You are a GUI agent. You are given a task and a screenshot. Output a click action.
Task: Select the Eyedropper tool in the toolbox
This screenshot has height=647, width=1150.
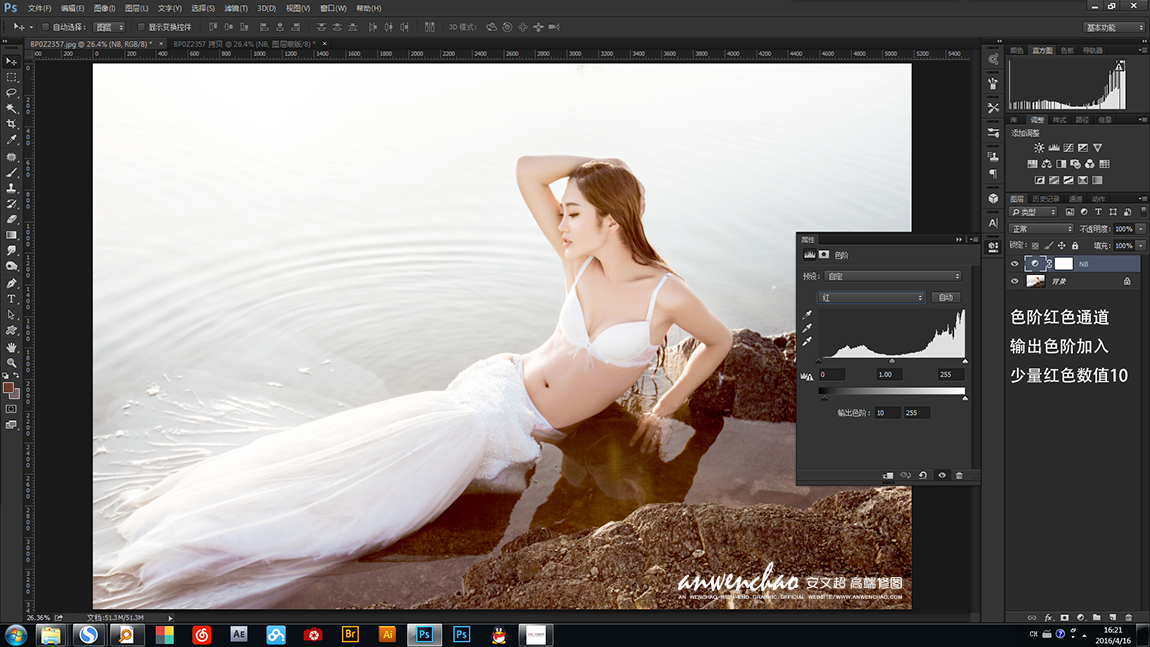11,140
